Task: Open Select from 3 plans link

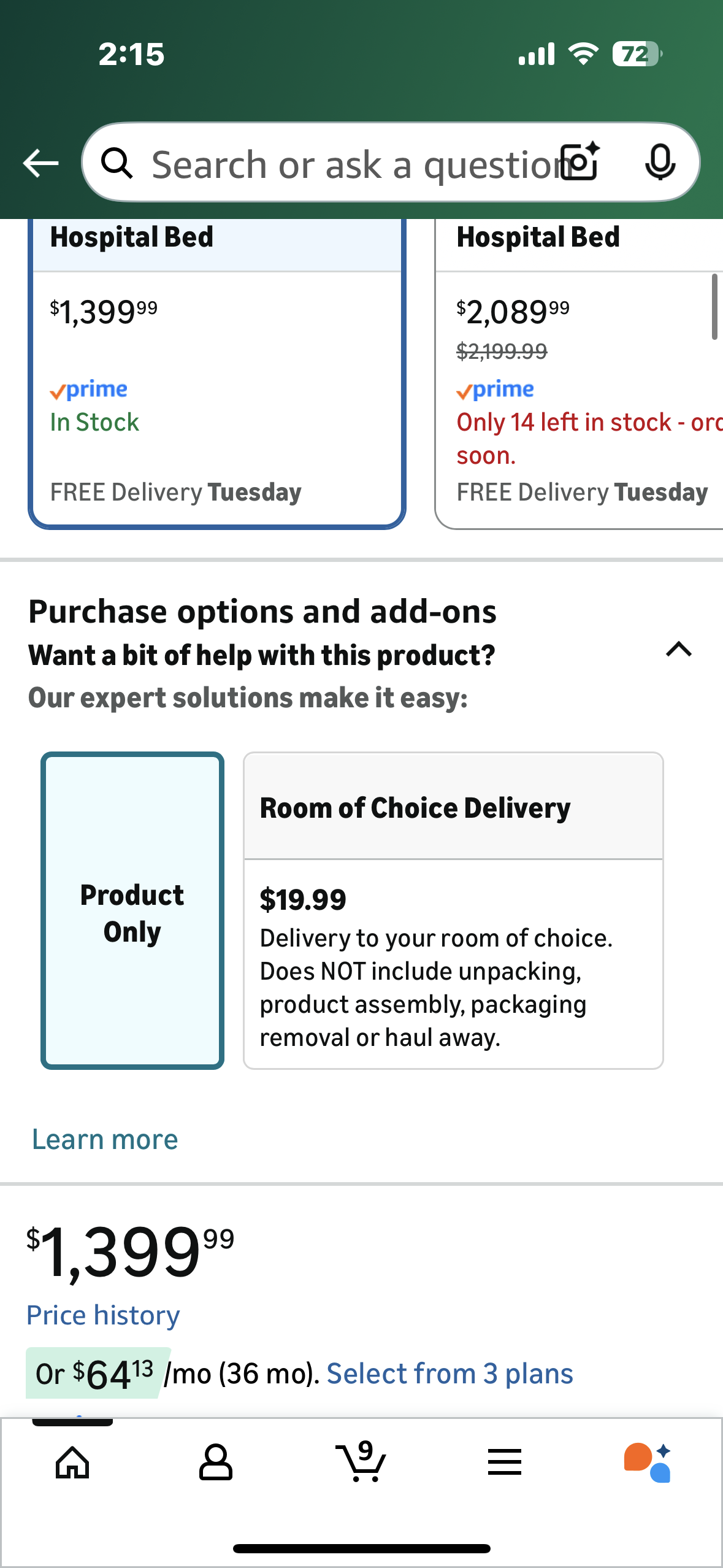Action: [x=449, y=1374]
